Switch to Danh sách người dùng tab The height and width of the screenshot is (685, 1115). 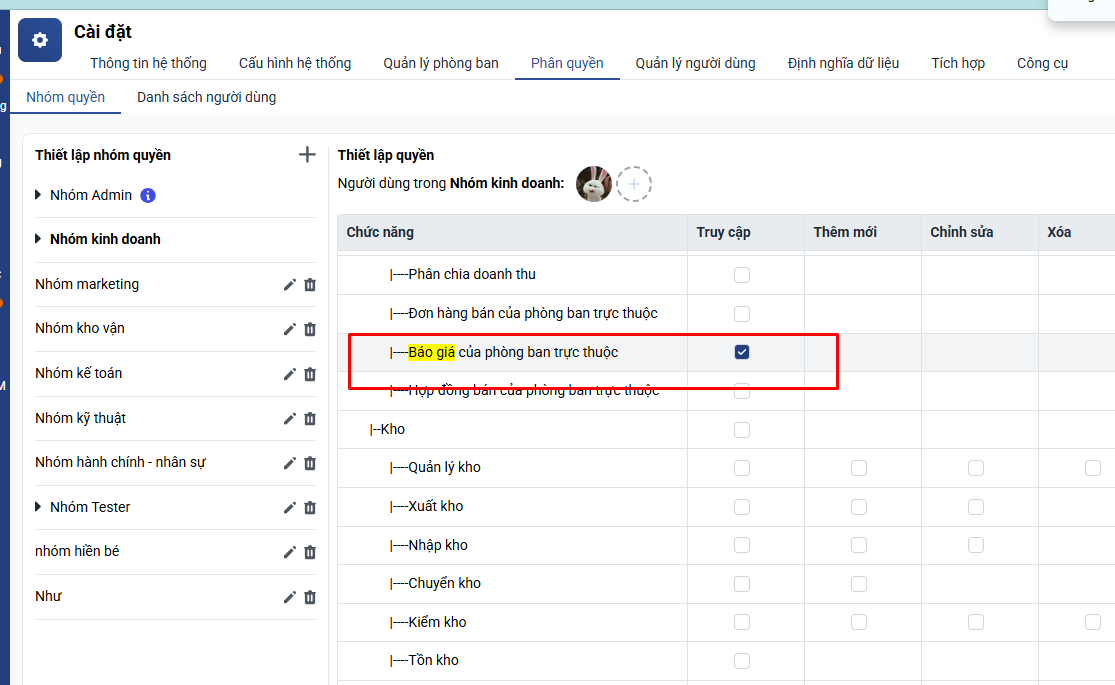[206, 97]
